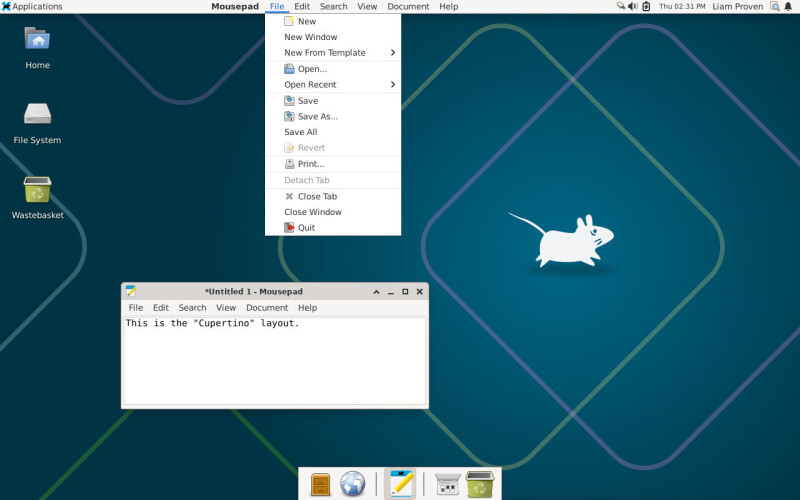Image resolution: width=800 pixels, height=500 pixels.
Task: Click the clock showing Thu 02:31 PM
Action: tap(682, 7)
